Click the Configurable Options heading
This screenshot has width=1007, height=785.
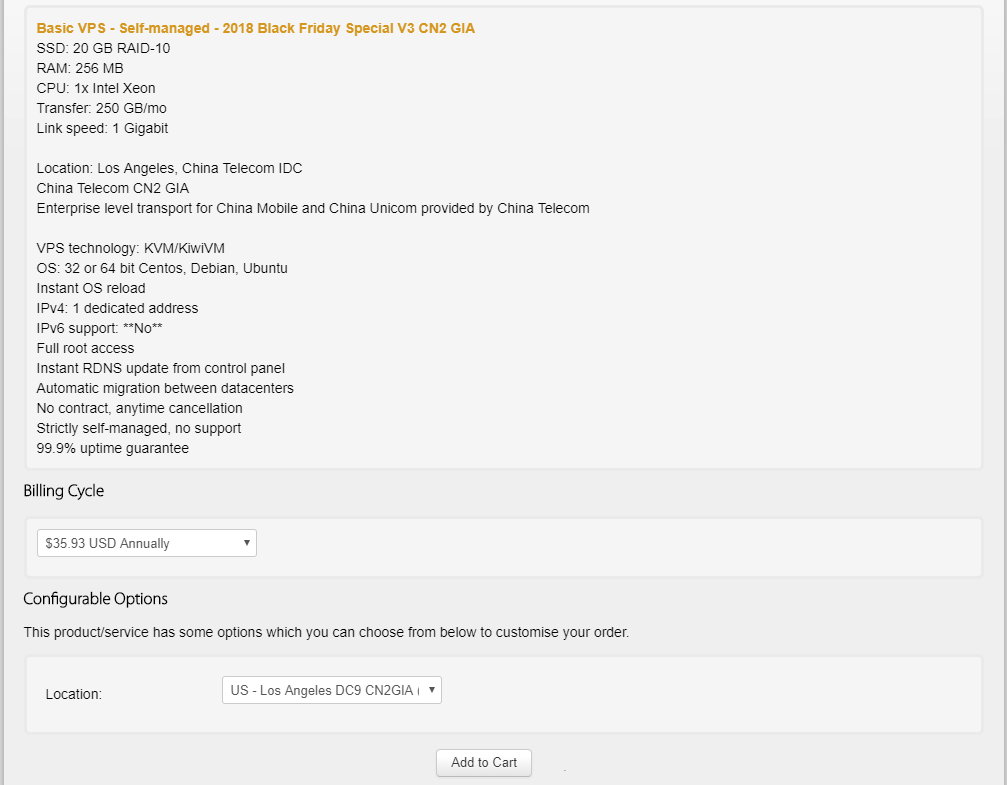tap(96, 599)
